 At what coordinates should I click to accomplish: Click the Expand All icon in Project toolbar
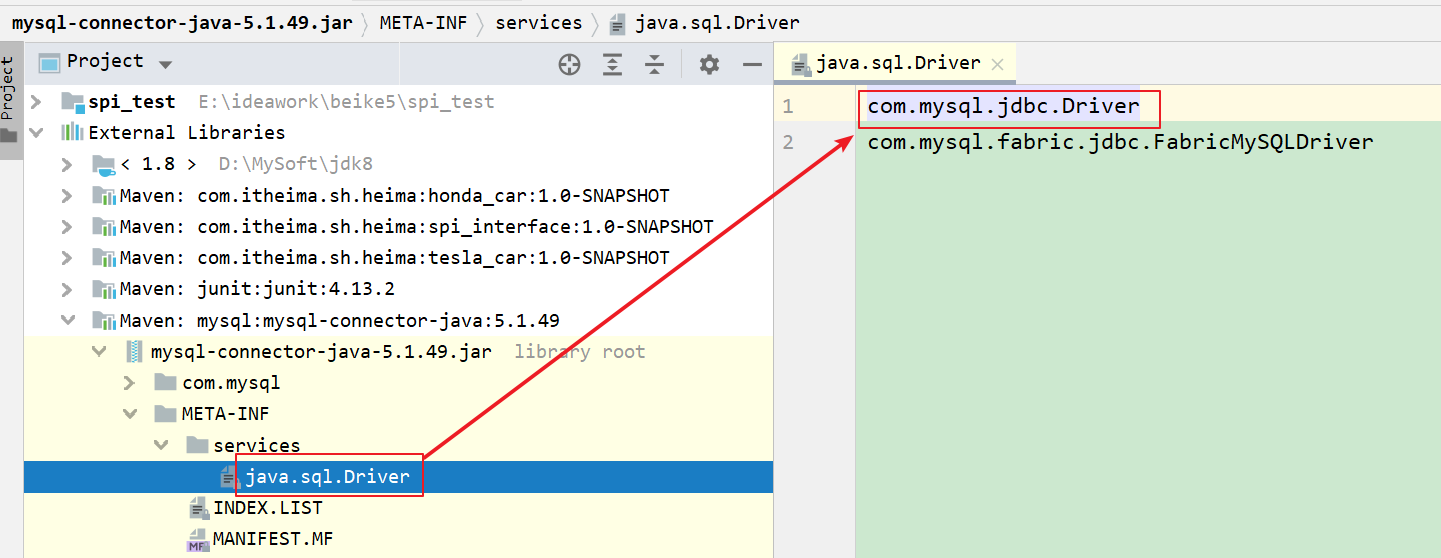[x=612, y=65]
